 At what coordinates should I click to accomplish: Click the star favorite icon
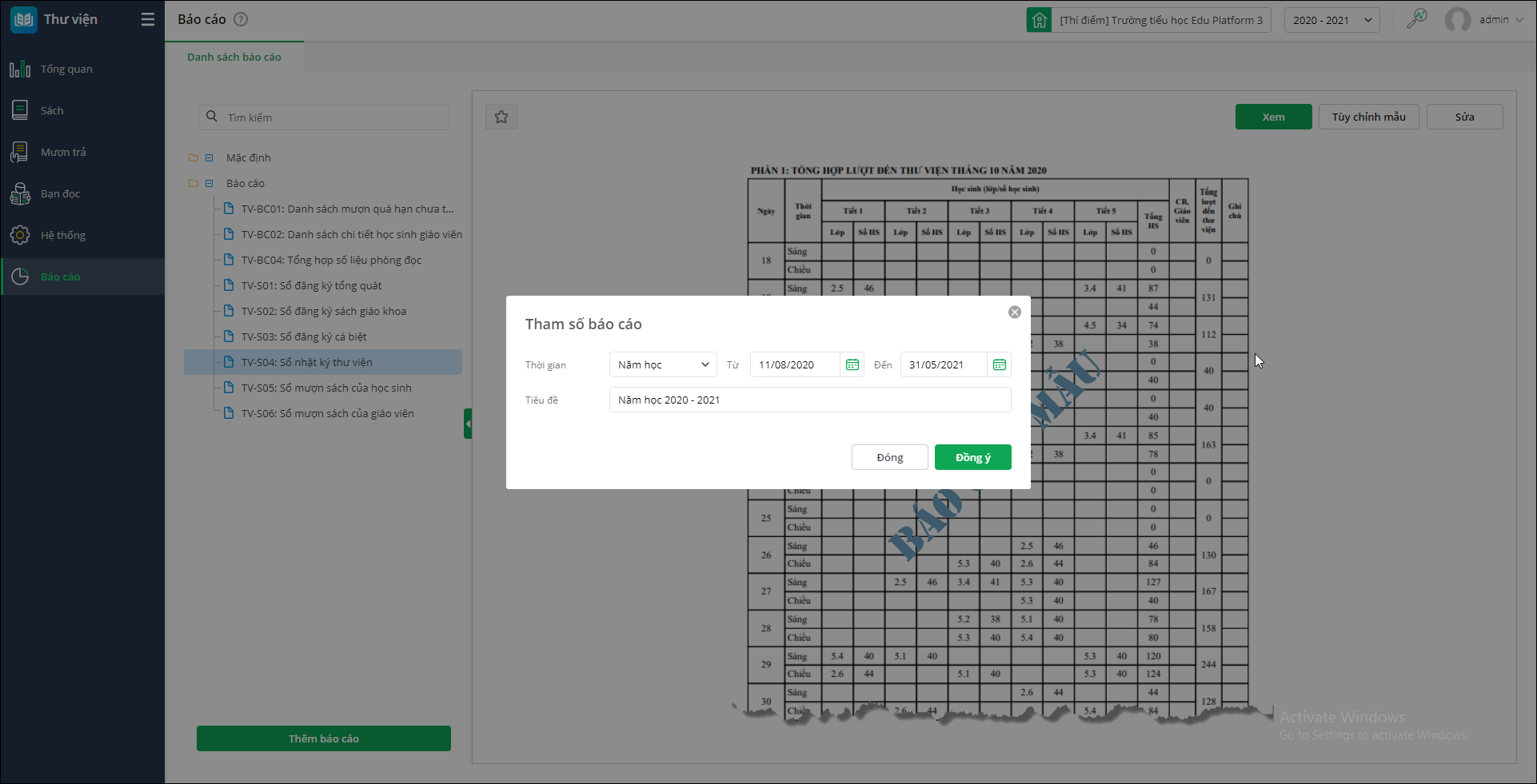coord(501,117)
